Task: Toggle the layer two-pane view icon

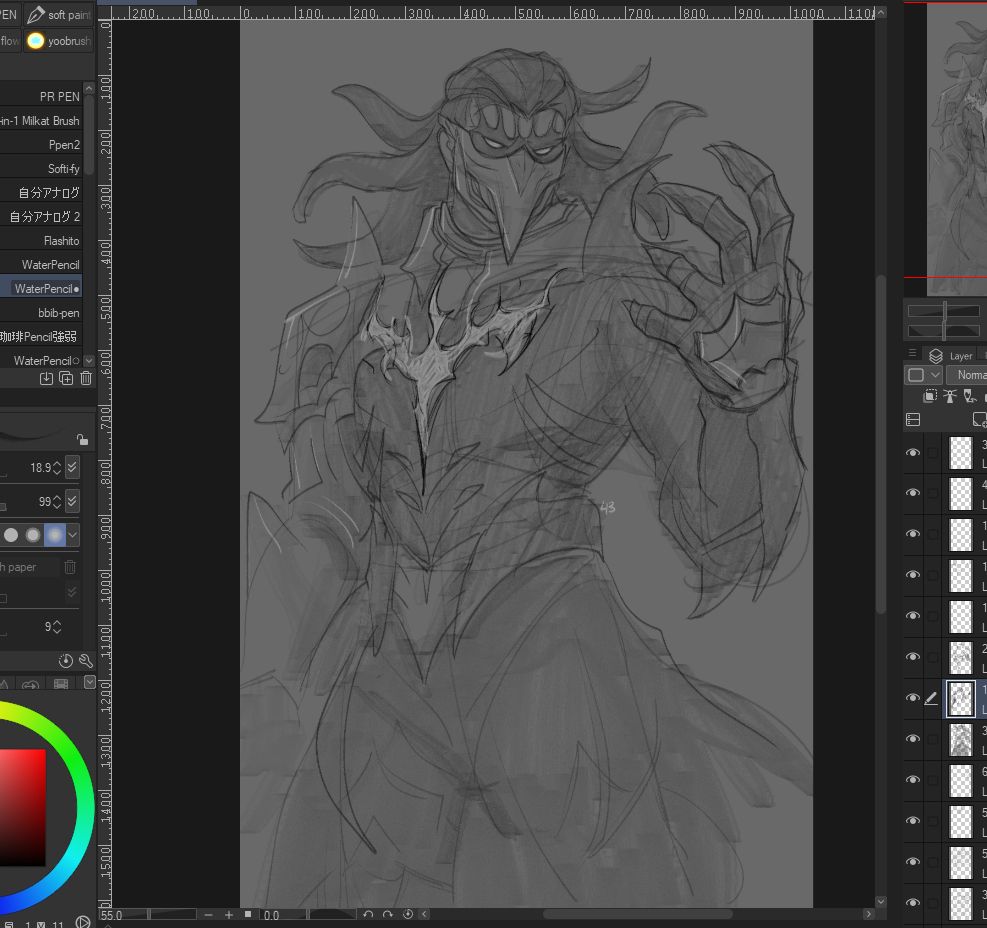Action: tap(913, 419)
